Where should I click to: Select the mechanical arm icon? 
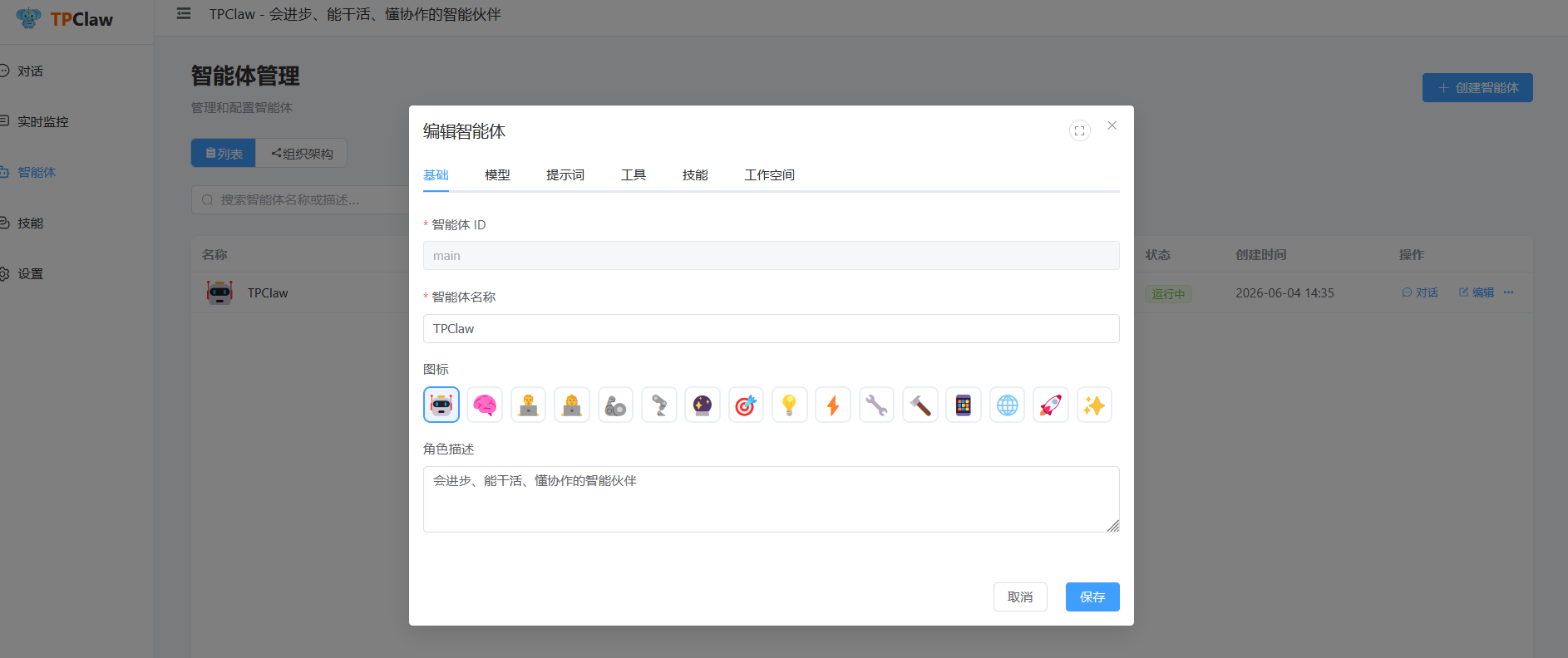click(x=615, y=405)
